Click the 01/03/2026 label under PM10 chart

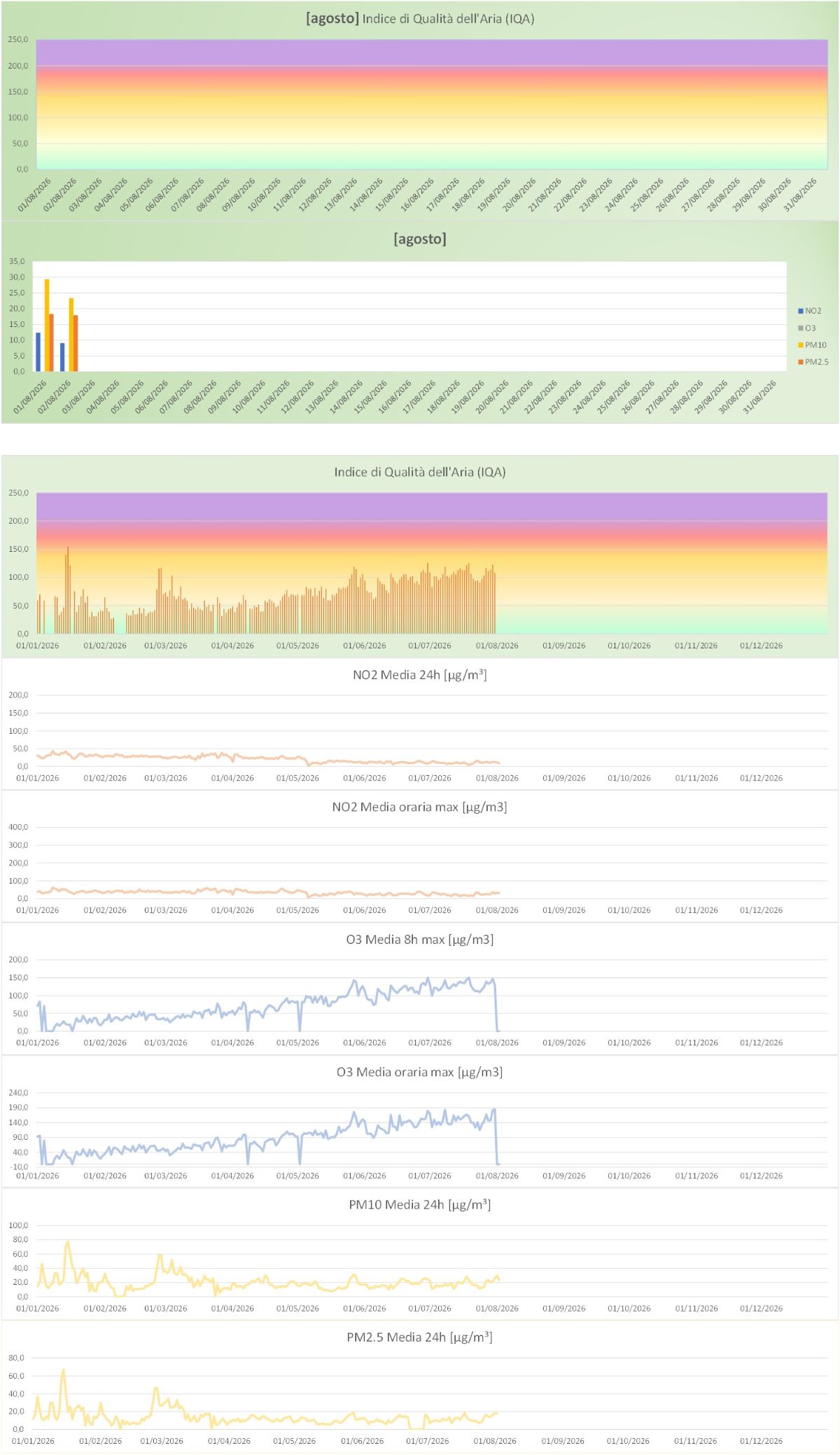[x=166, y=1309]
